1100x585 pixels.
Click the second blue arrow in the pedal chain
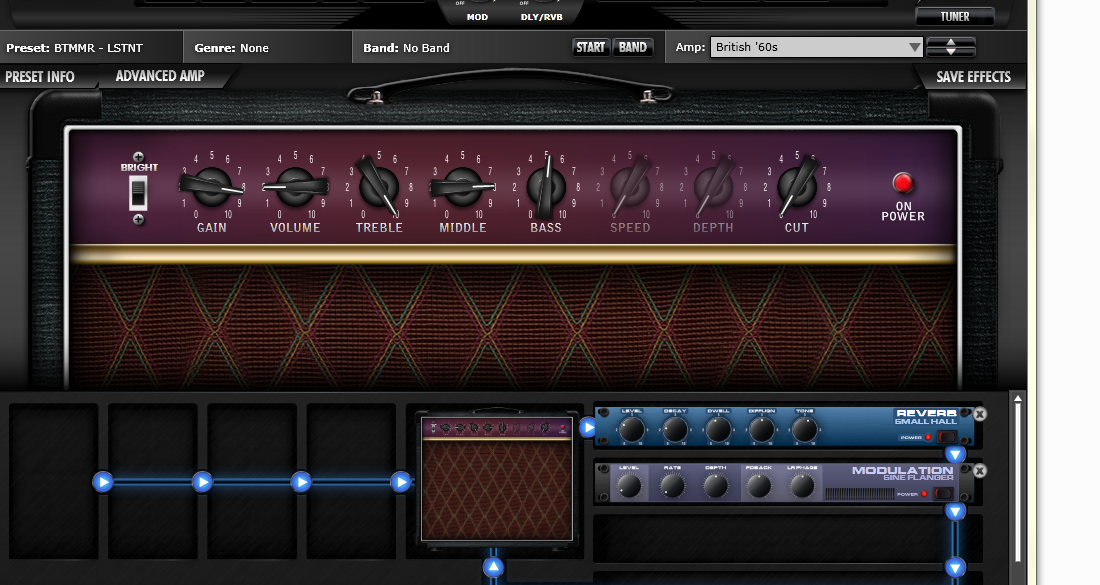(202, 482)
